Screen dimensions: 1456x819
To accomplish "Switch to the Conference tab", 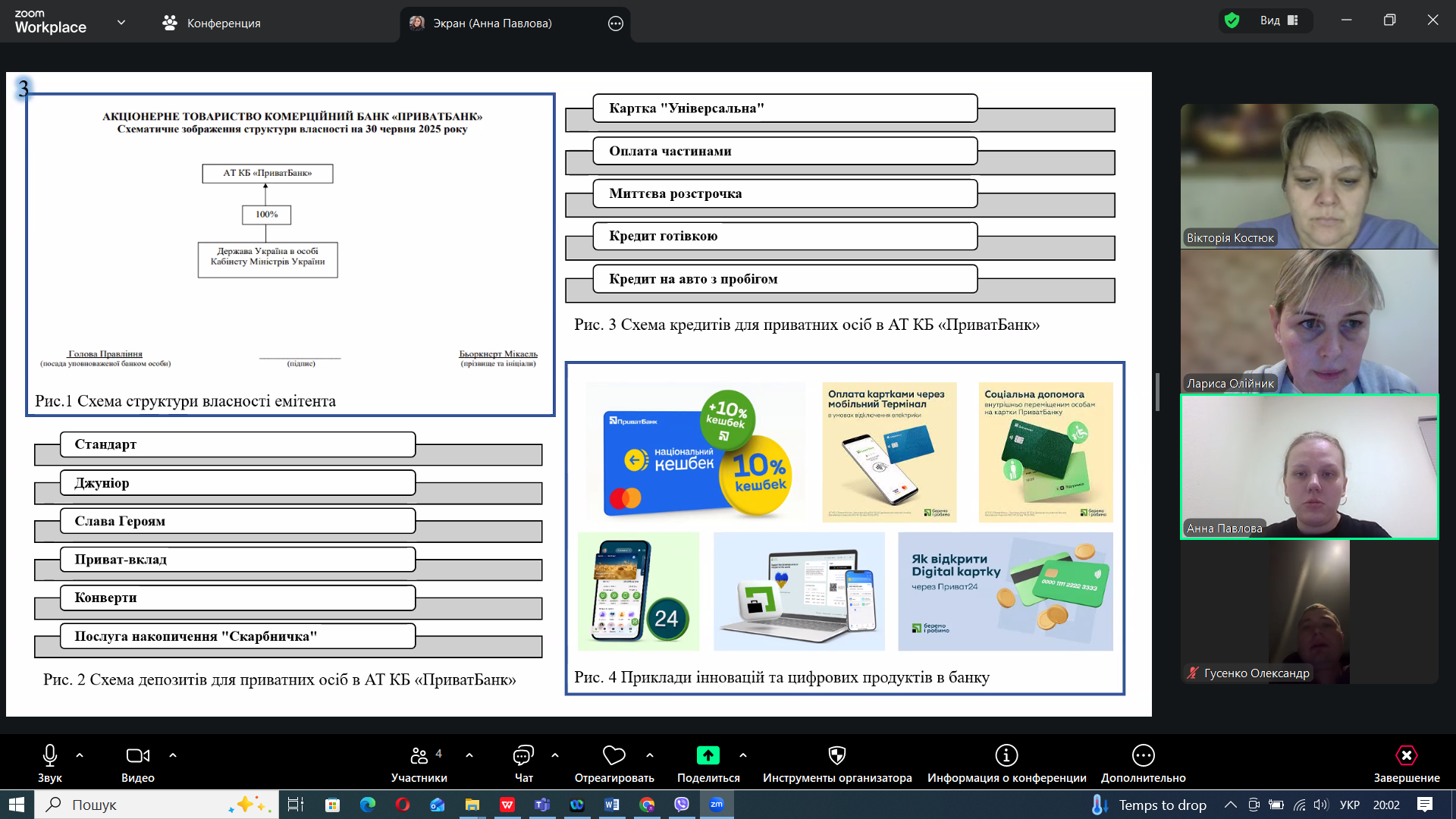I will (x=212, y=24).
